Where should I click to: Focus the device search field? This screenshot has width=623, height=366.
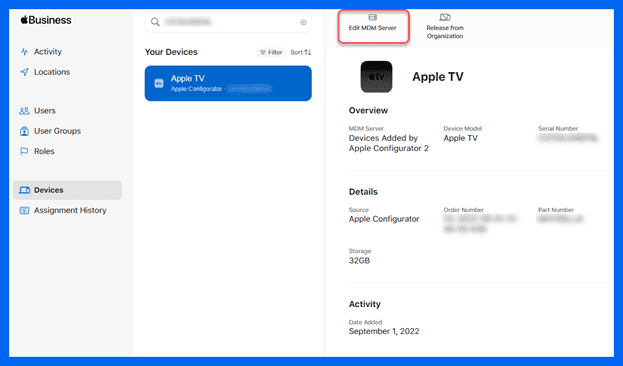[x=228, y=22]
